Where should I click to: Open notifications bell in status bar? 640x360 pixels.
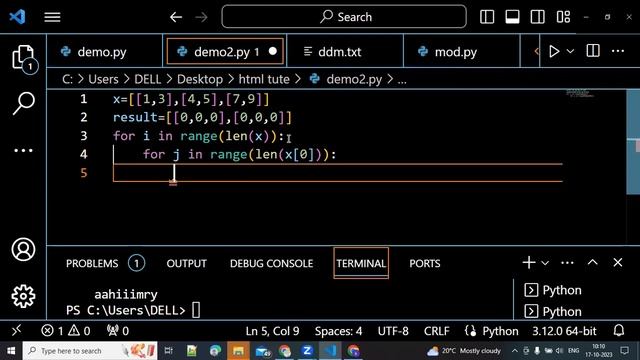click(619, 330)
